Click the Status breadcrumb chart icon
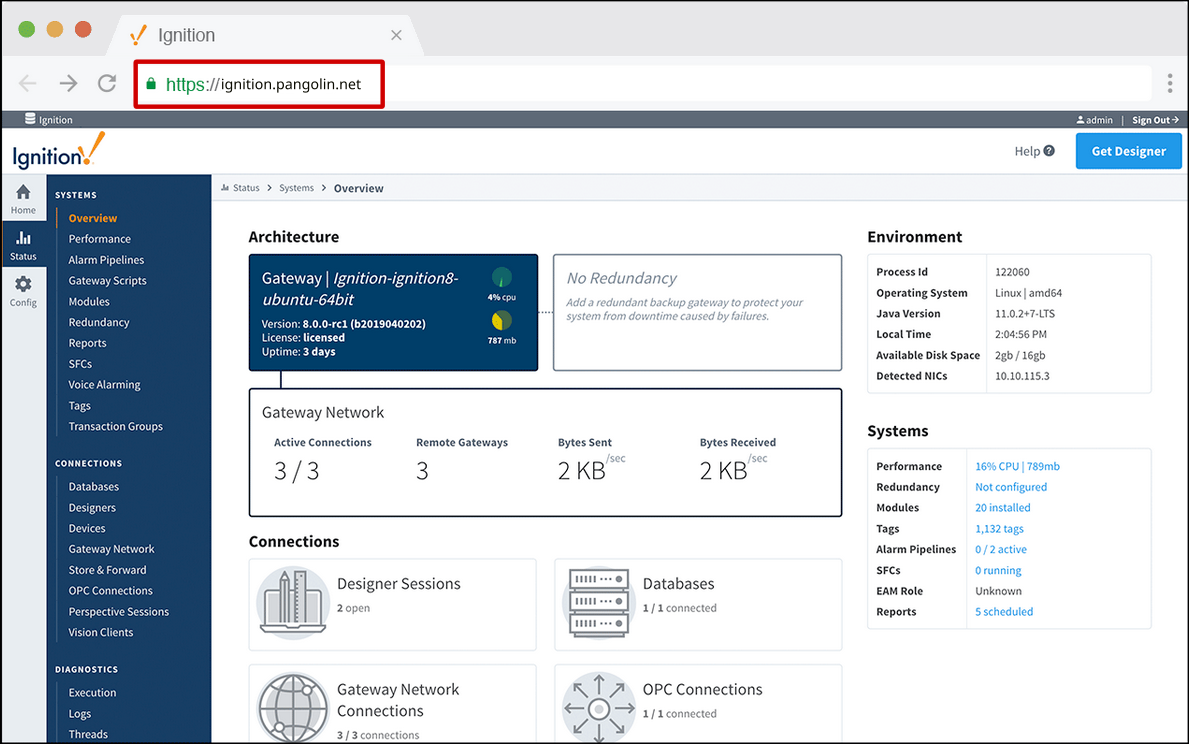Screen dimensions: 1189x744 (225, 187)
